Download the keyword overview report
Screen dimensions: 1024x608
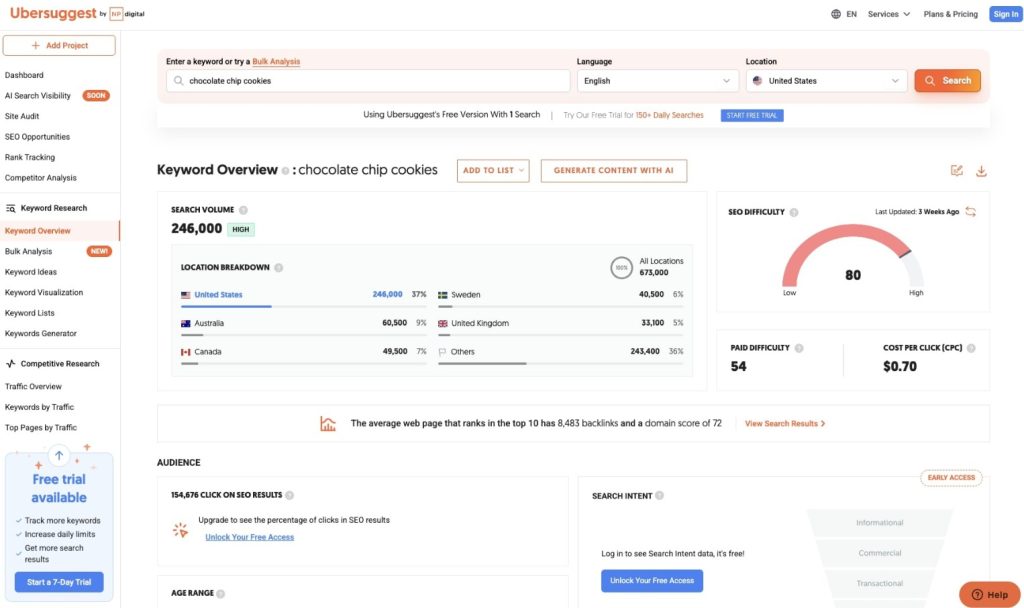click(981, 170)
